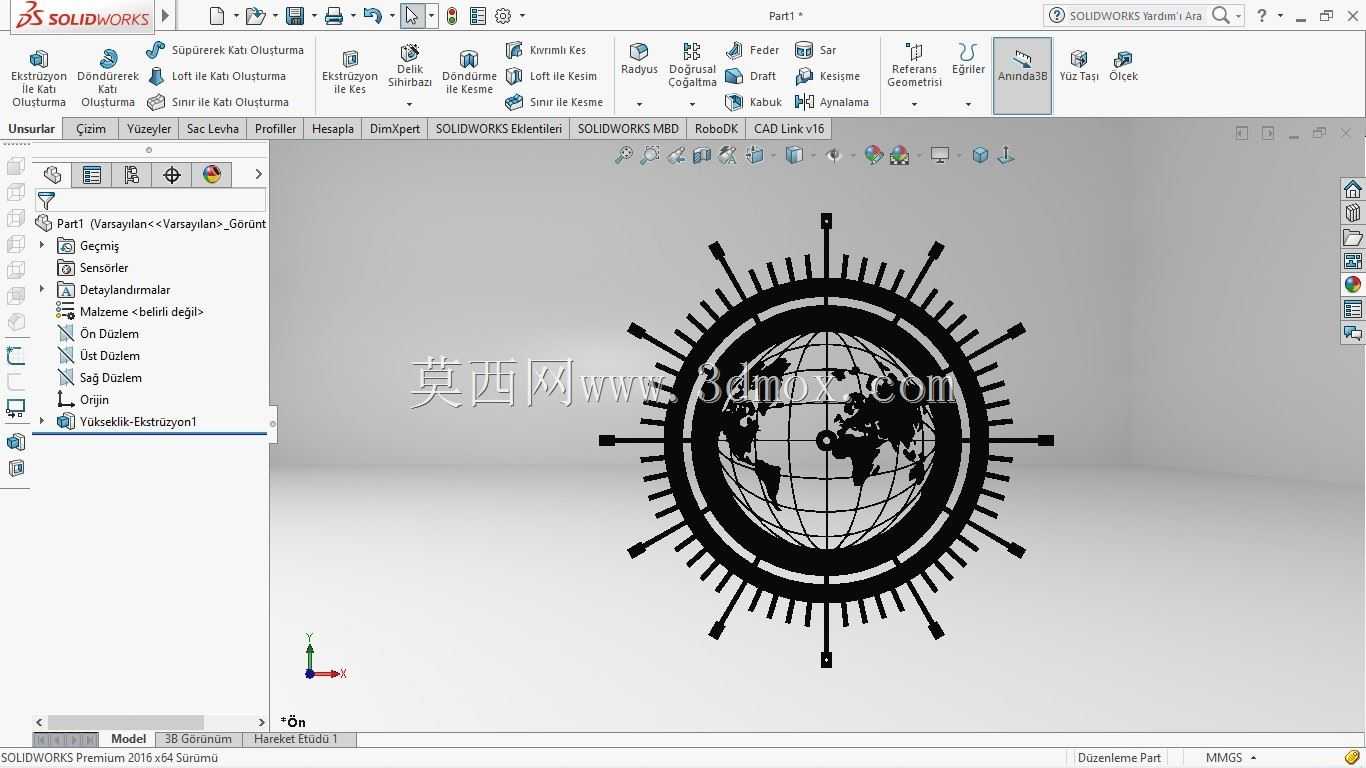
Task: Open FeatureManager design tree tab icon
Action: coord(52,175)
